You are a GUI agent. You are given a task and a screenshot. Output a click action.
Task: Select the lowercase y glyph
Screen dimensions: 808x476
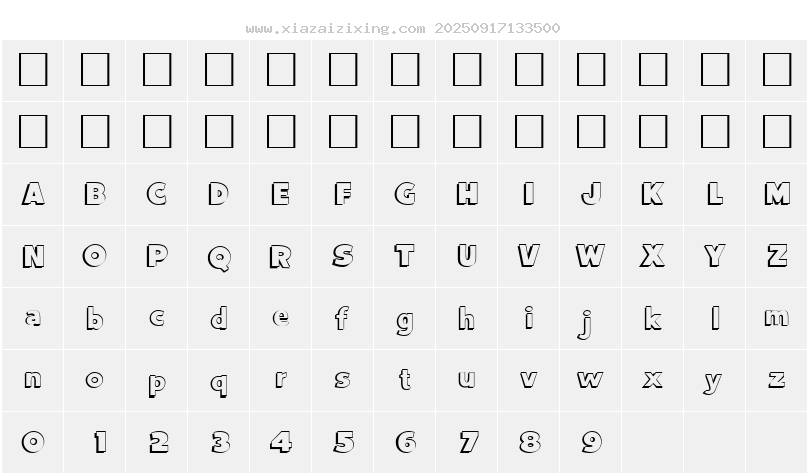coord(715,382)
